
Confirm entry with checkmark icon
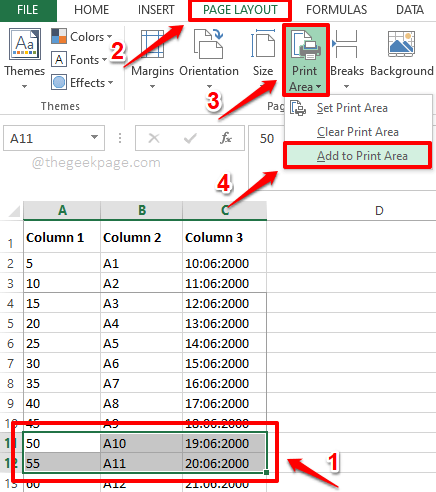190,138
